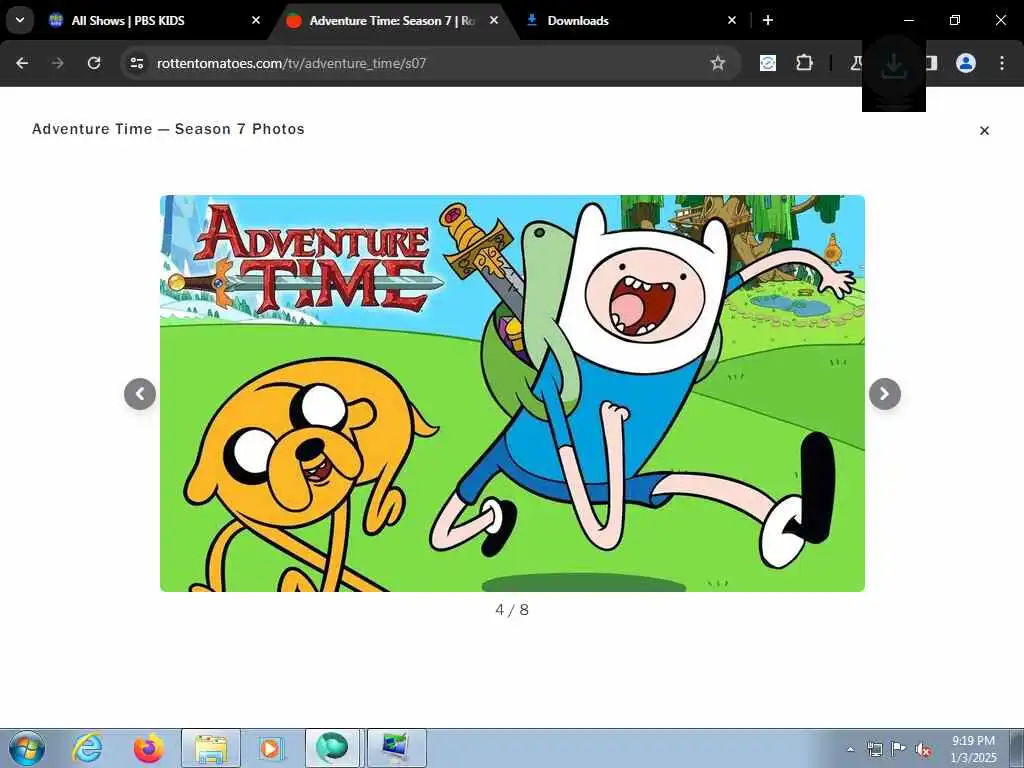Open the Action Center flag icon

(899, 749)
